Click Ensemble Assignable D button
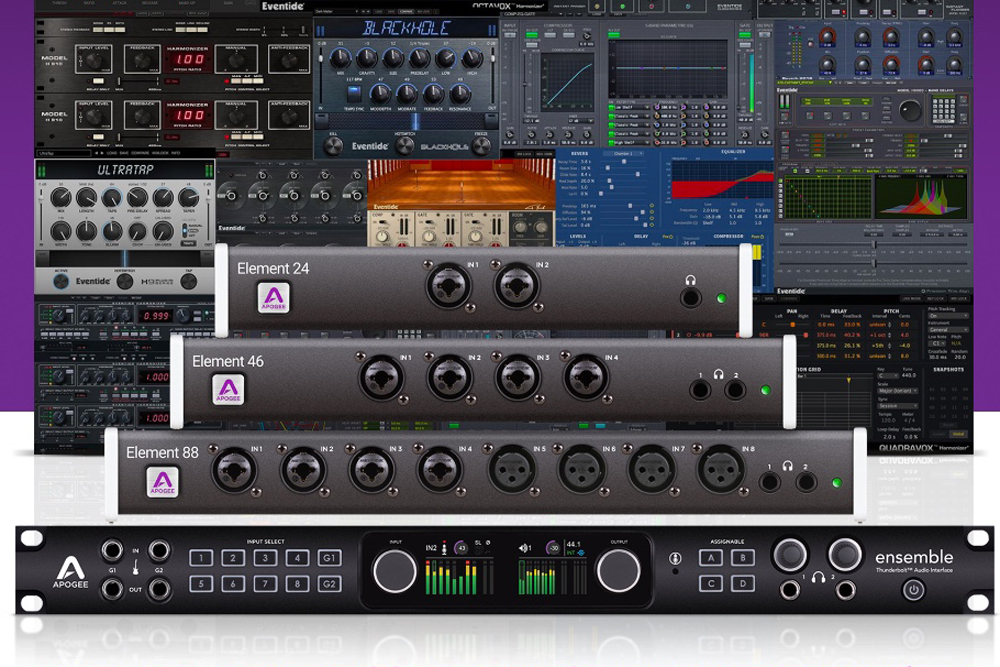The width and height of the screenshot is (1000, 667). pyautogui.click(x=742, y=583)
